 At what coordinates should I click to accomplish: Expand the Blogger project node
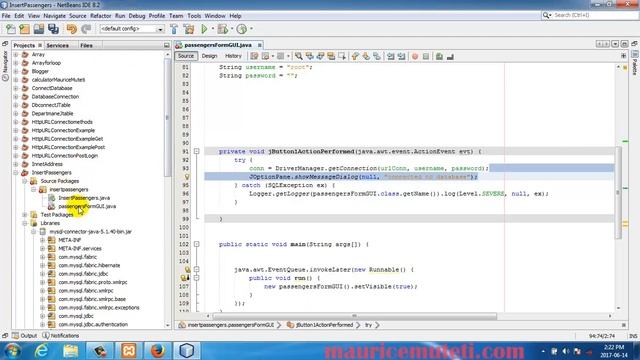click(x=16, y=71)
